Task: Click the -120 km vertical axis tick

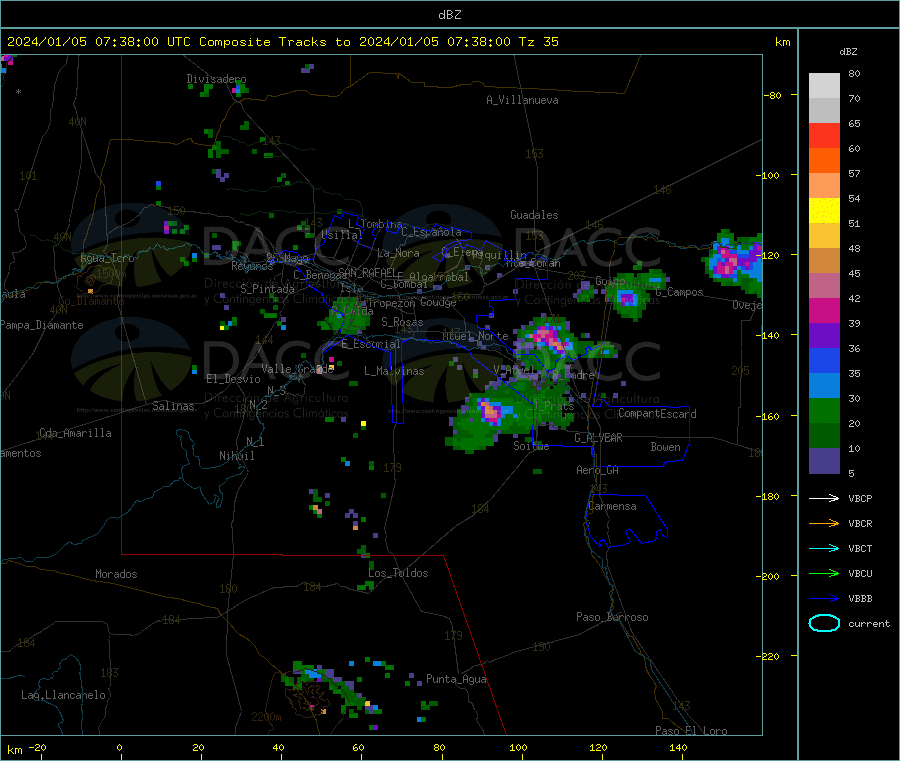Action: tap(769, 255)
